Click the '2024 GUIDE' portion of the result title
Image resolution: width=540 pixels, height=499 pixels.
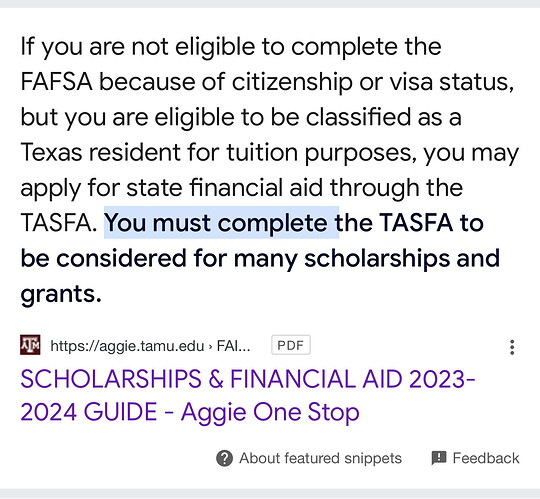(x=89, y=412)
